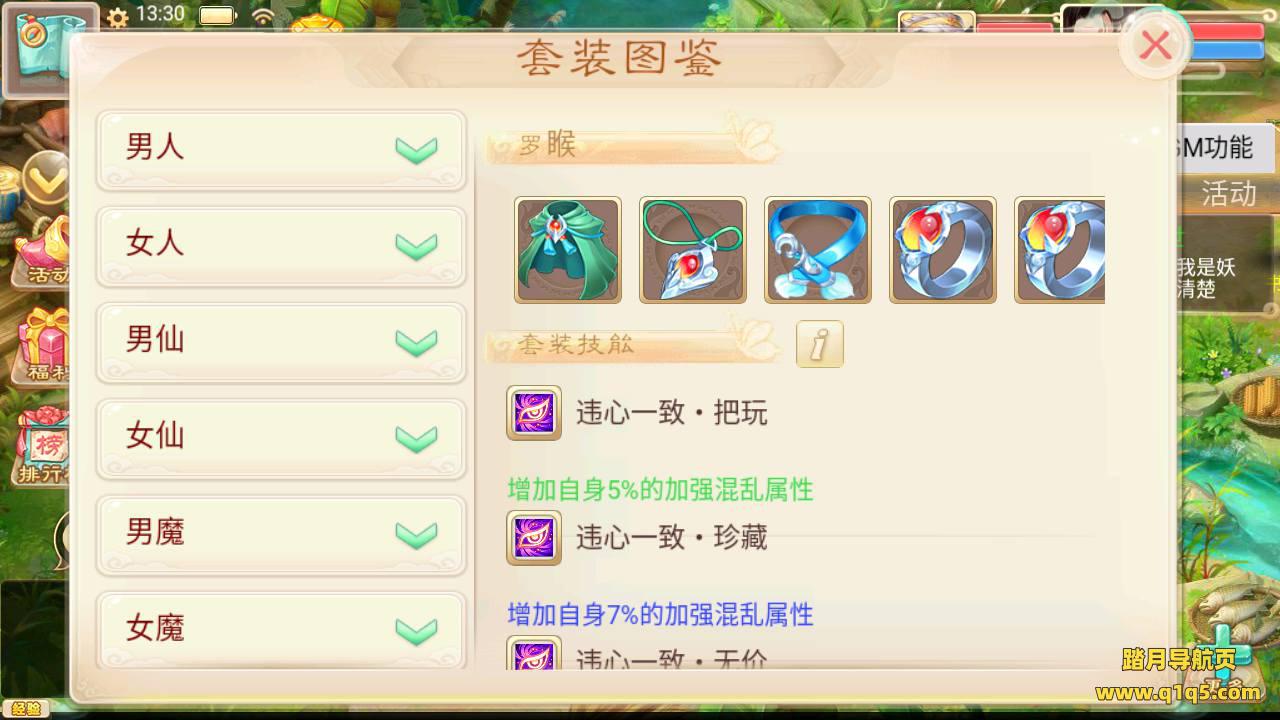Expand the 男魔 category
The image size is (1280, 720).
pos(281,535)
